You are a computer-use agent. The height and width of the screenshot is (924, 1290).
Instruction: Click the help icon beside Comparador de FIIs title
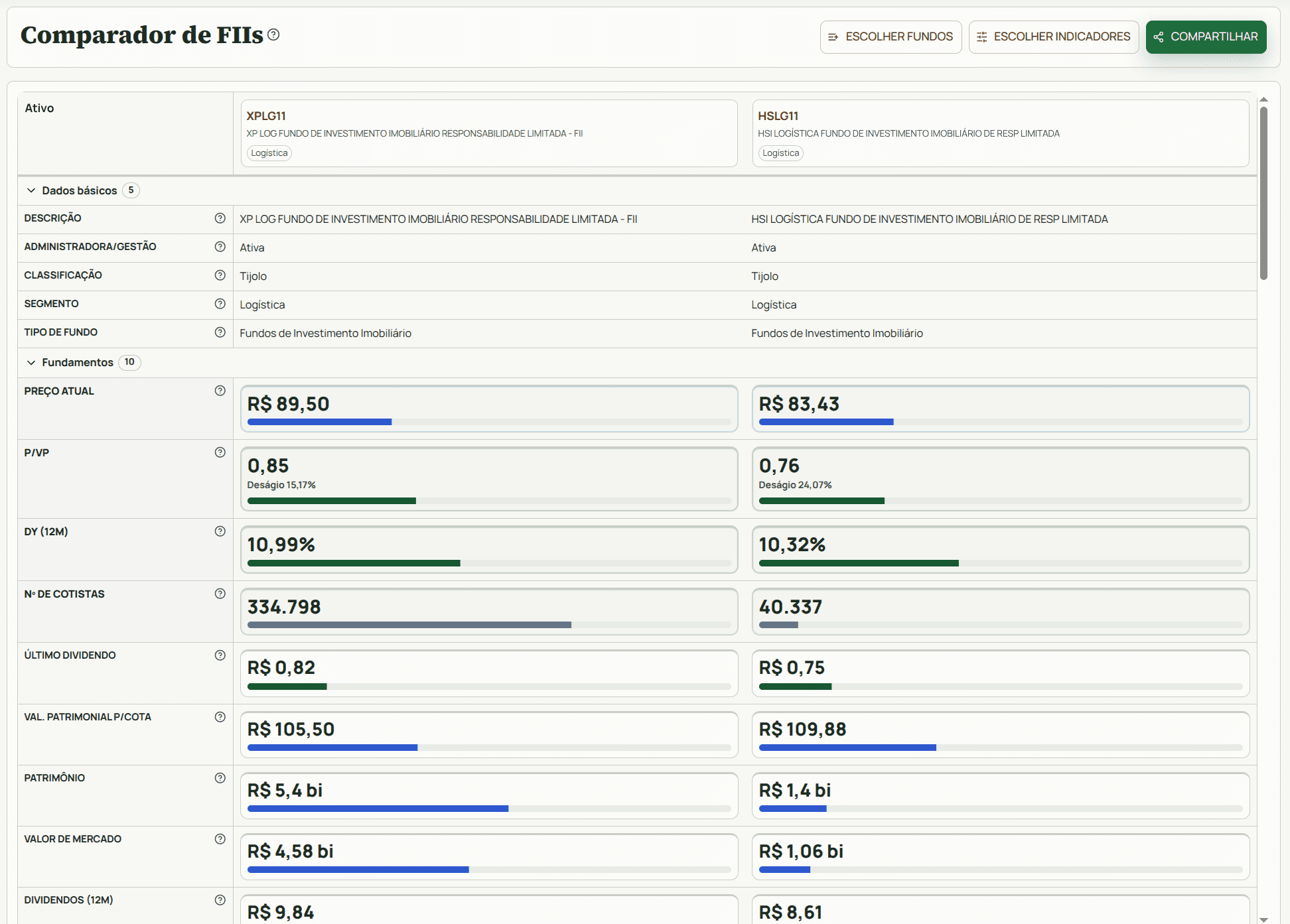point(273,34)
